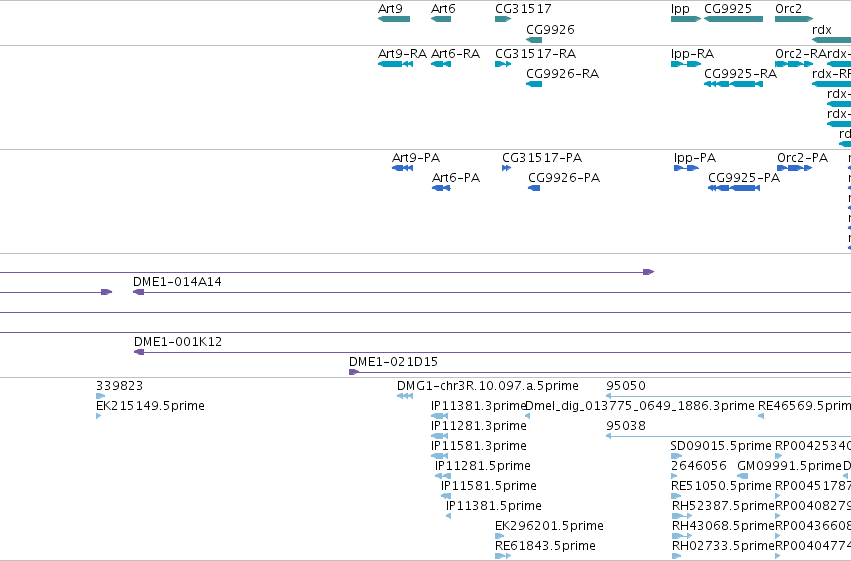Click the 95050 feature arrow
Screen dimensions: 851x561
click(609, 396)
